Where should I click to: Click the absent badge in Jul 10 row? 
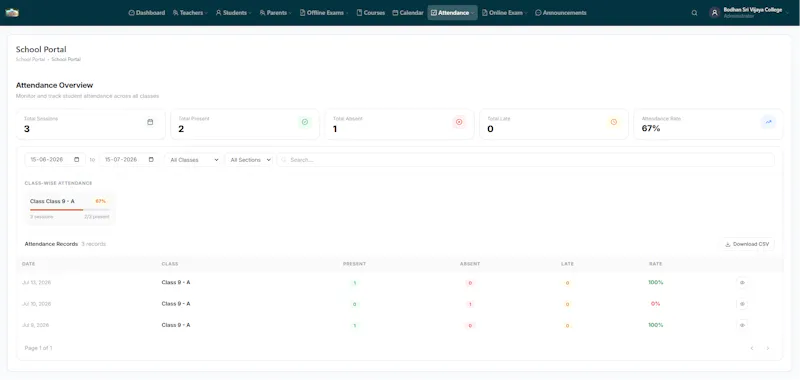[x=470, y=304]
